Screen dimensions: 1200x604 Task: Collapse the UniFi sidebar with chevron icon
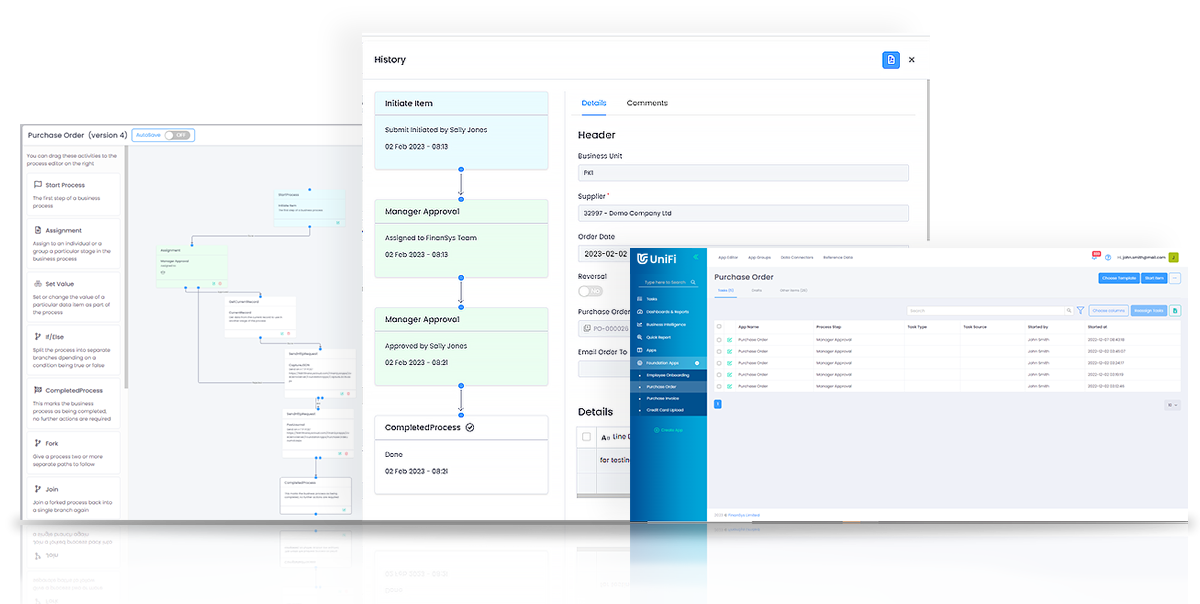pos(695,258)
